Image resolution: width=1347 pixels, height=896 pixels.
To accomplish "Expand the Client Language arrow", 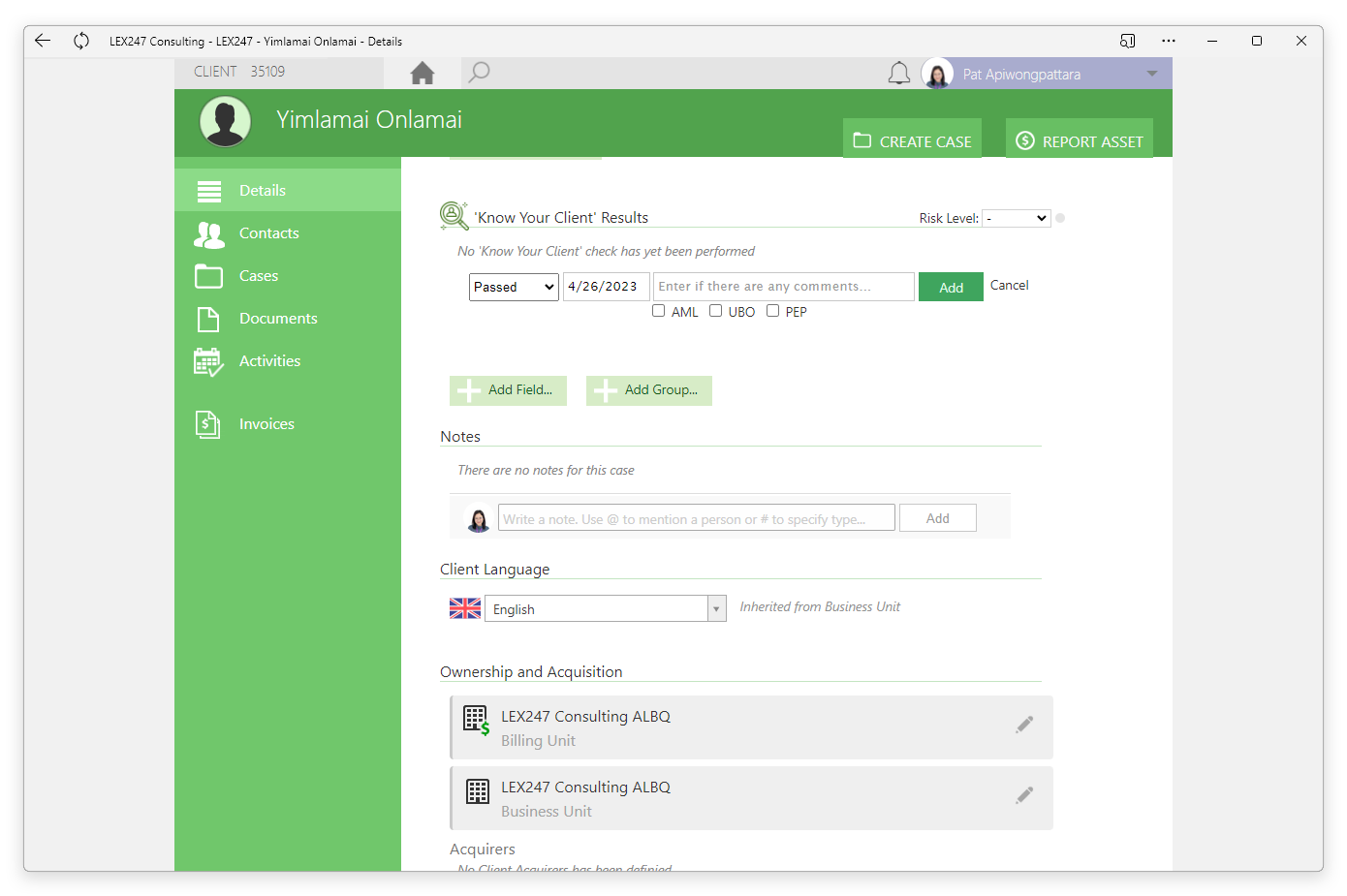I will (717, 608).
